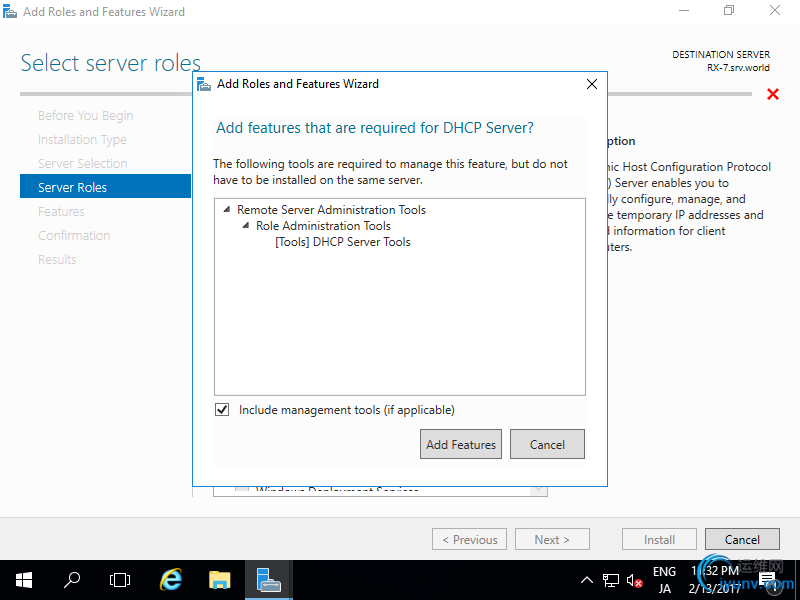Open the Before You Begin step
Screen dimensions: 800x600
pos(85,116)
